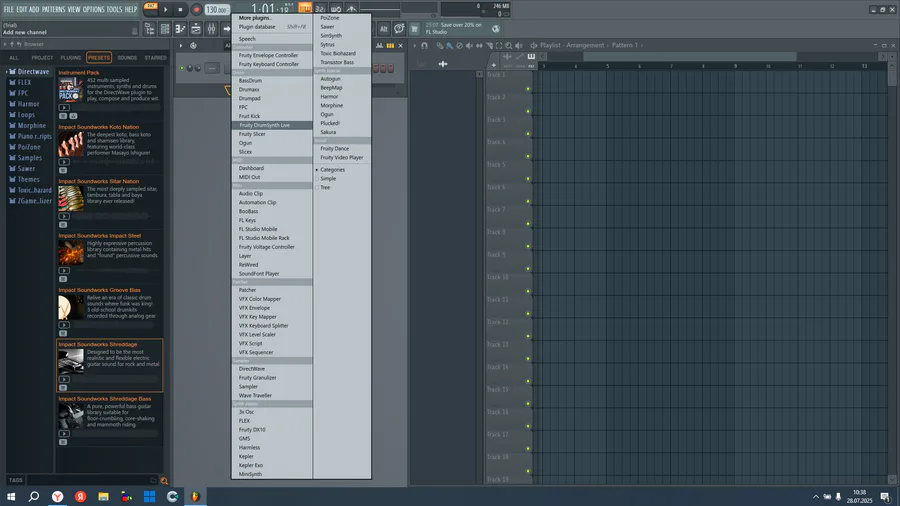Add Fruity DrumSynth Live channel
This screenshot has width=900, height=506.
(272, 125)
